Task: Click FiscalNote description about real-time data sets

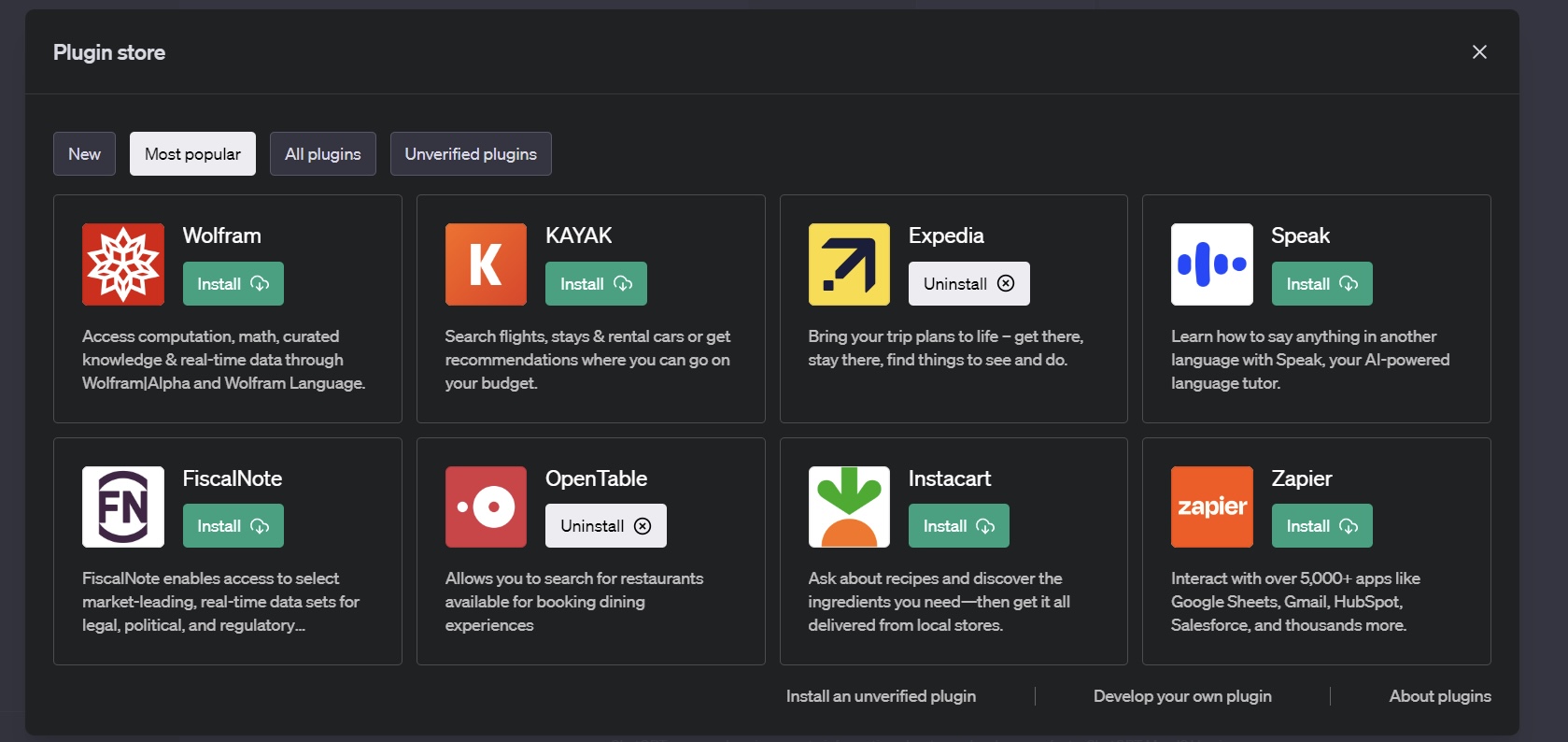Action: pyautogui.click(x=221, y=602)
